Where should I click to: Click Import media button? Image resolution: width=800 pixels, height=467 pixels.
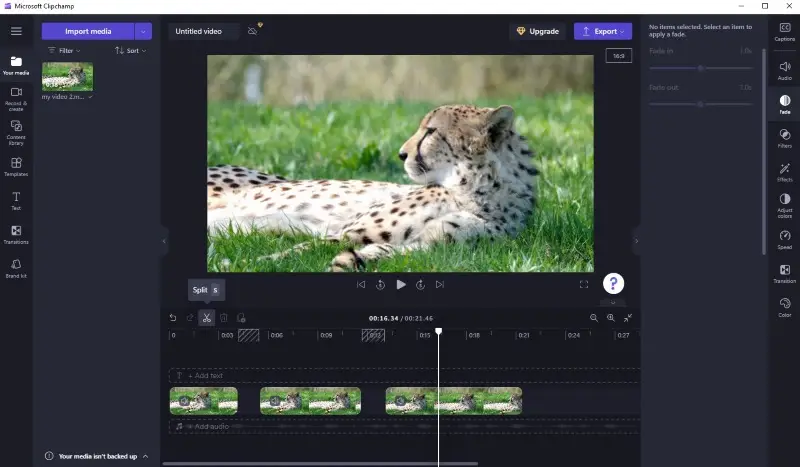point(88,31)
